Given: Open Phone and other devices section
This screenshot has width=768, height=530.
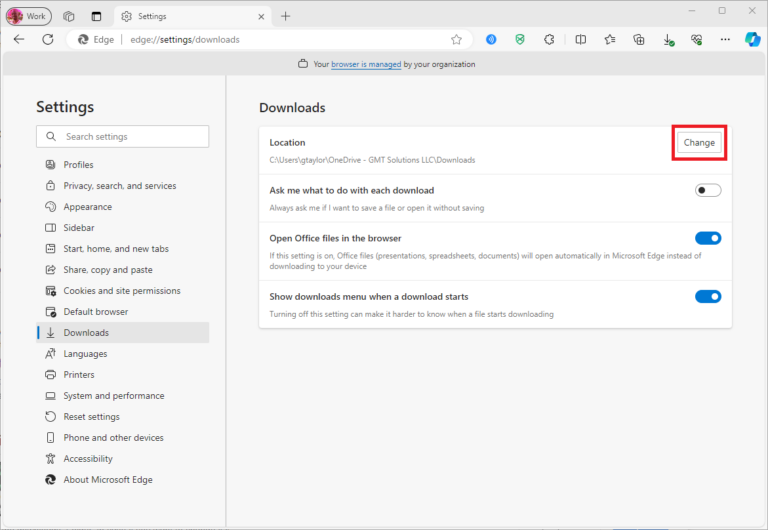Looking at the screenshot, I should click(122, 438).
